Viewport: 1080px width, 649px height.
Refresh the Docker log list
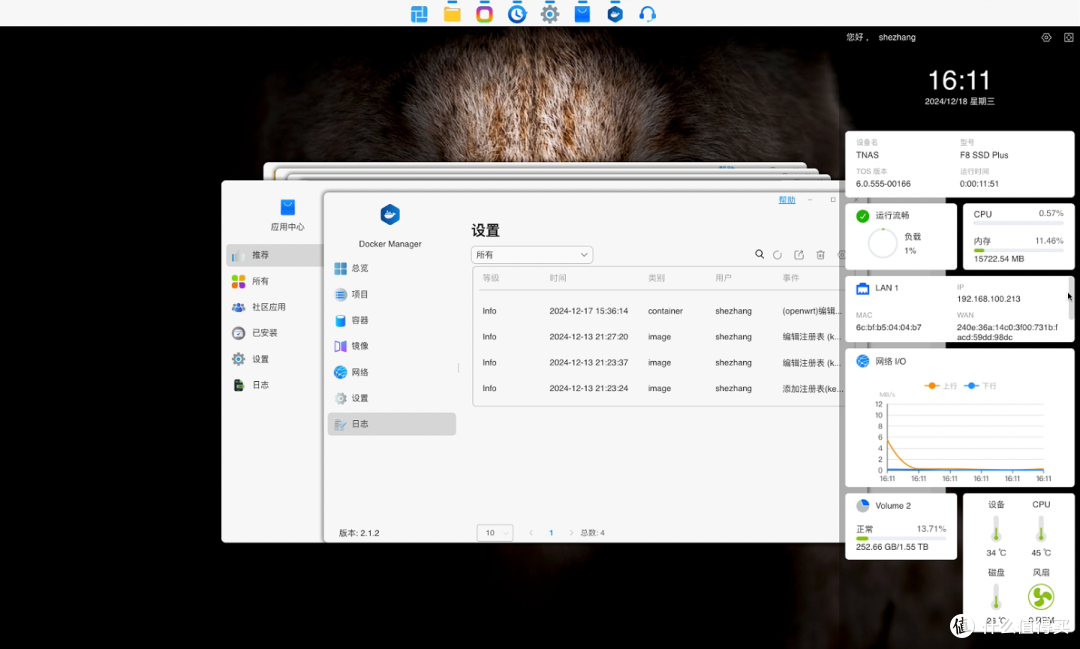(778, 255)
